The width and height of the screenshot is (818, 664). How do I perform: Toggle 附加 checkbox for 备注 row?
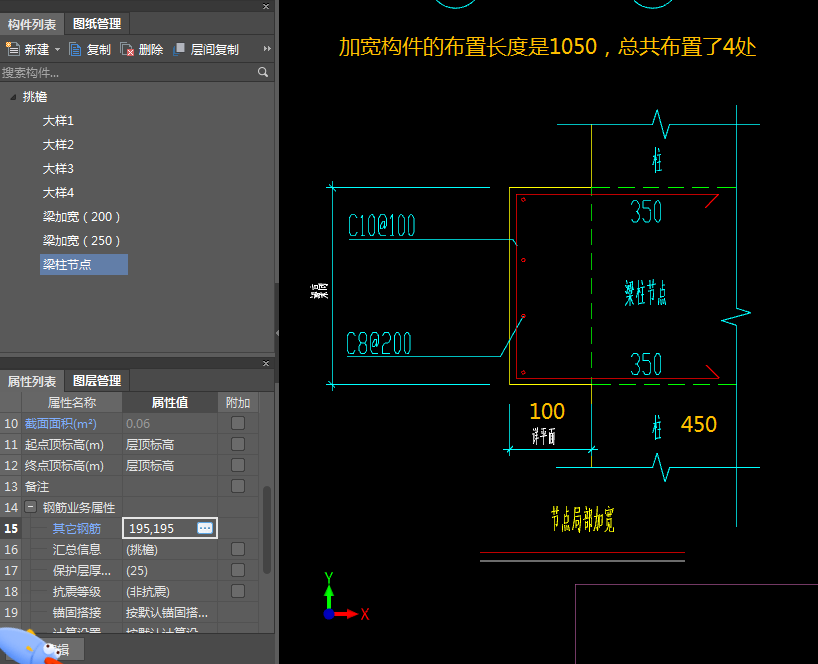(238, 486)
